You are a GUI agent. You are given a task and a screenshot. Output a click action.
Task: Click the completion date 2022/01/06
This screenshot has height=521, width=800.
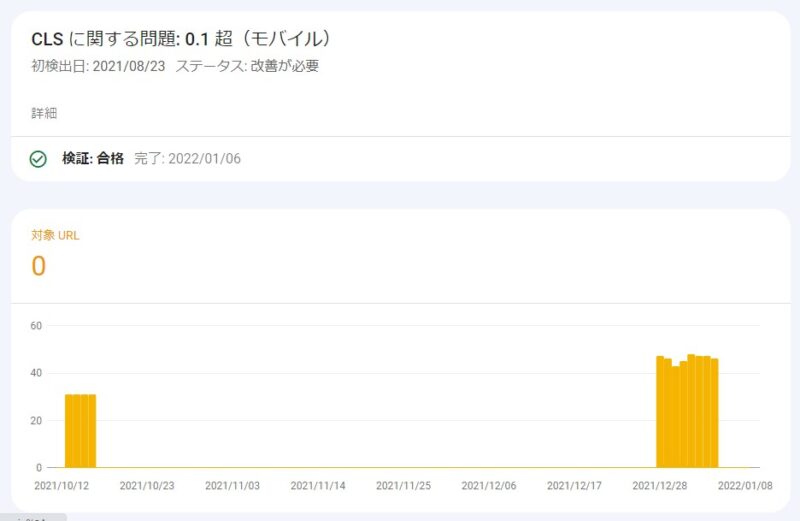coord(205,158)
